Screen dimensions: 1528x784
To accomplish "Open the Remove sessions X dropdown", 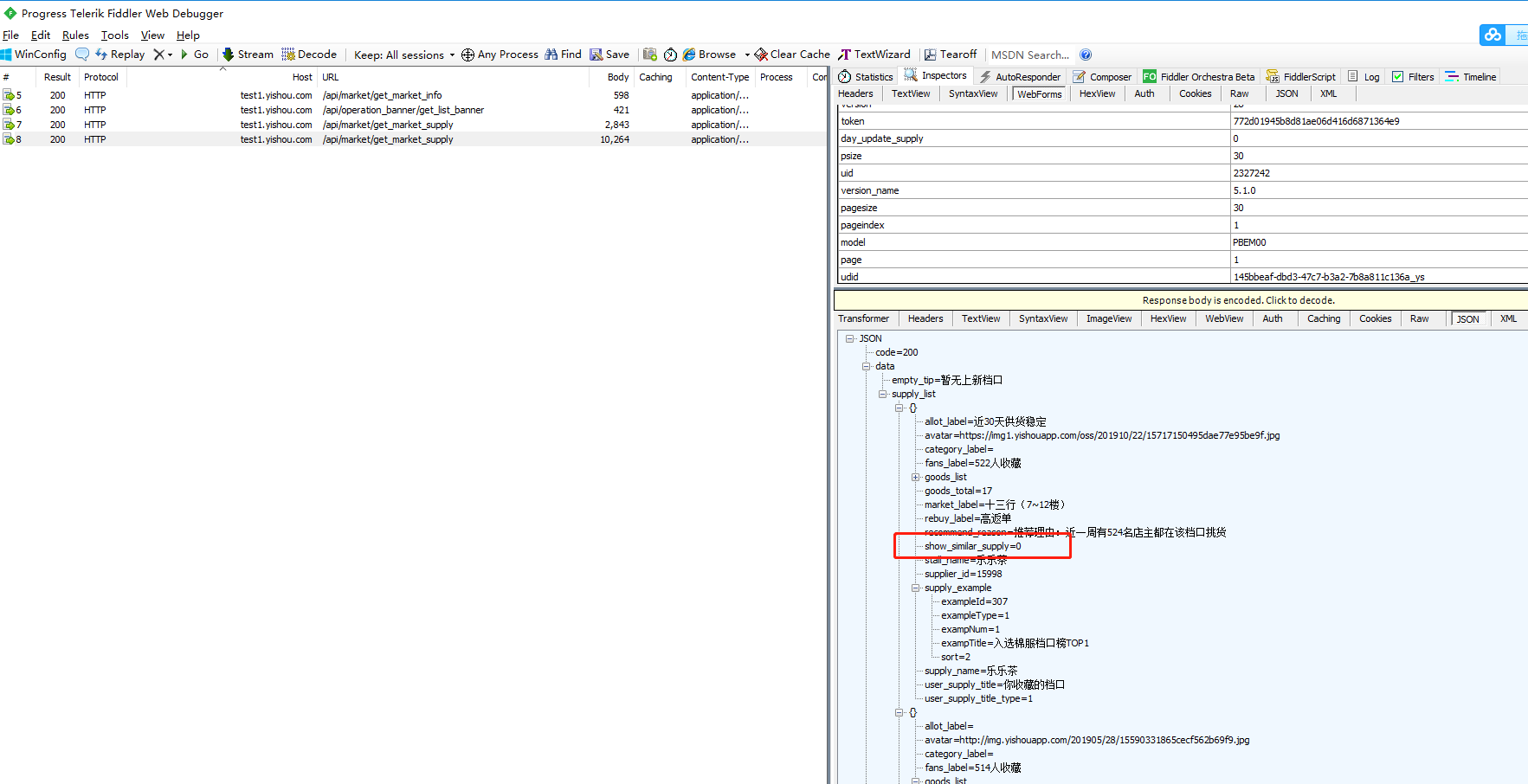I will [x=163, y=55].
